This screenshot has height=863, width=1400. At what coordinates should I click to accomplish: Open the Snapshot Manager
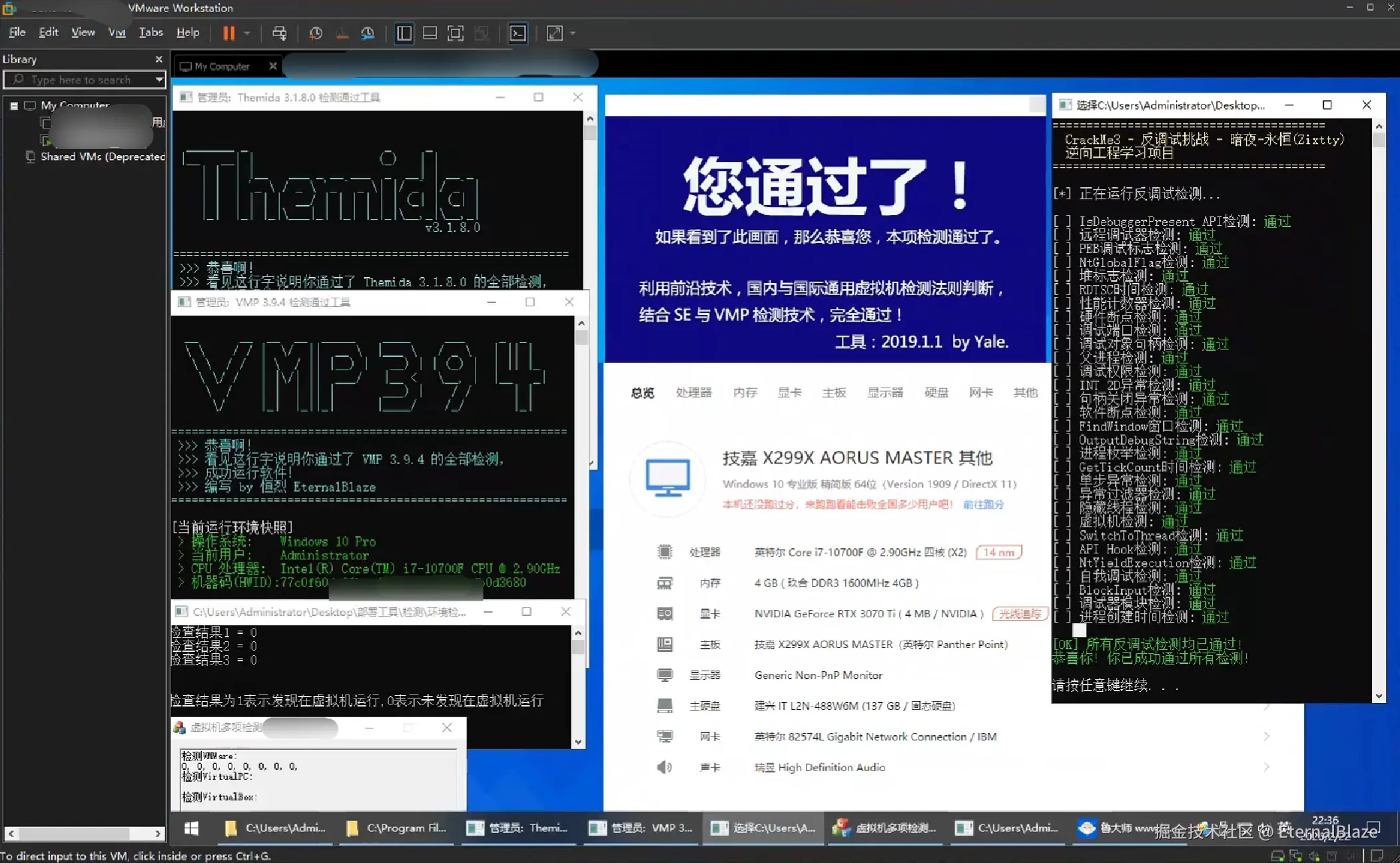[368, 33]
